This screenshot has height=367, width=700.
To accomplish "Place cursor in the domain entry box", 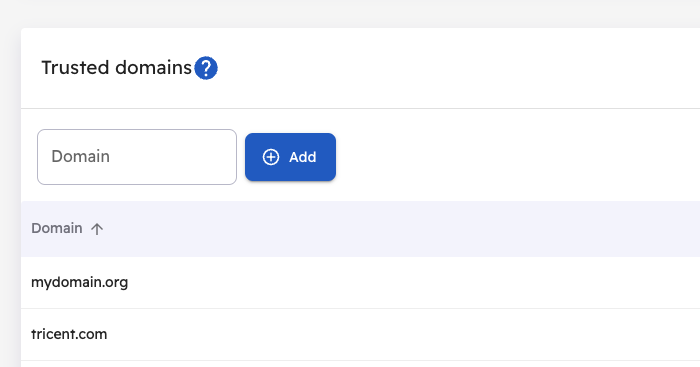I will coord(137,157).
